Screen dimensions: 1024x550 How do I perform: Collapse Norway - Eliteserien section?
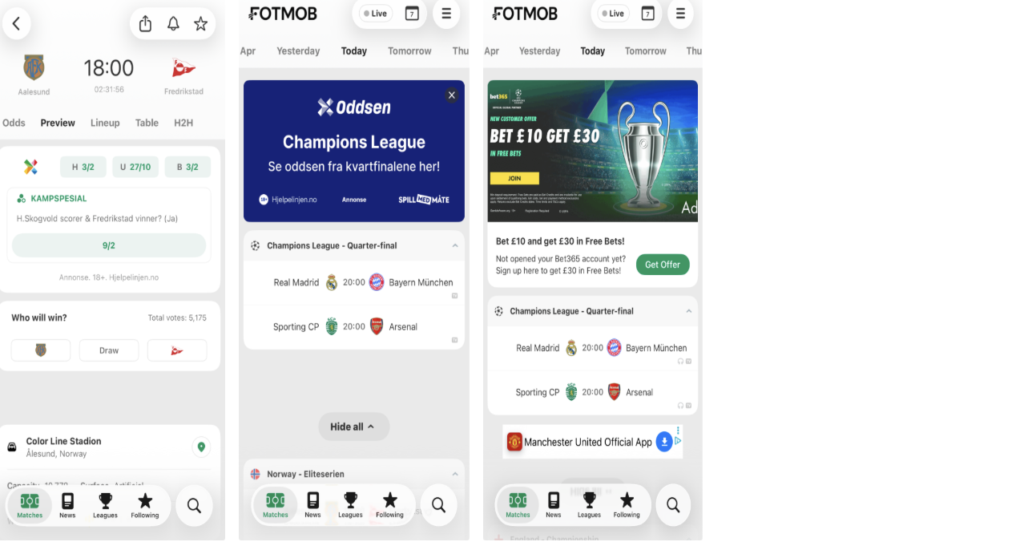point(455,474)
